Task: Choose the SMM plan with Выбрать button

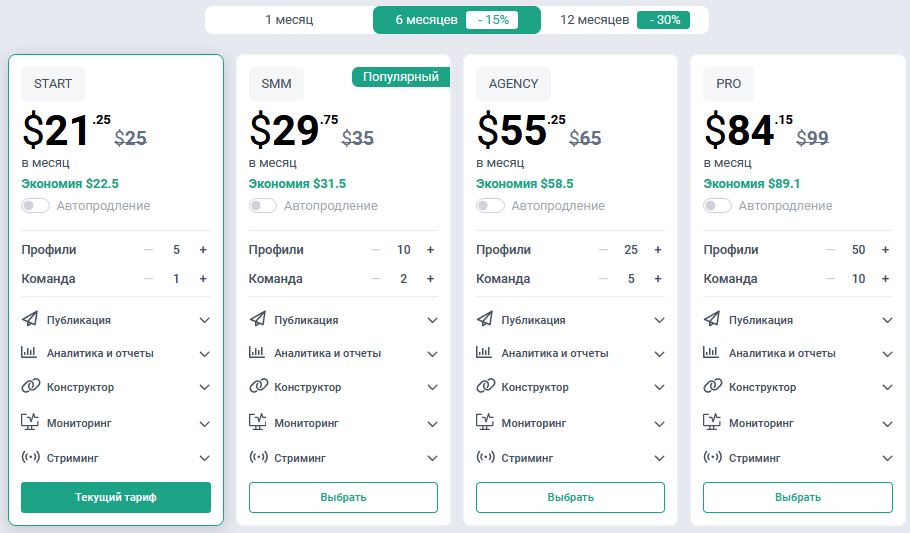Action: click(x=343, y=497)
